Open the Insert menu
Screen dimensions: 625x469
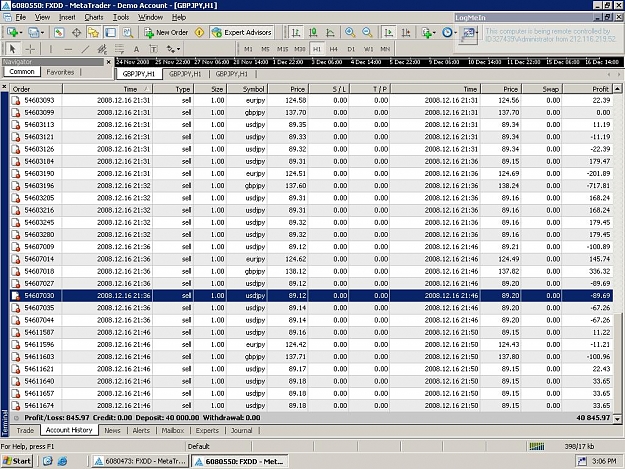[67, 17]
